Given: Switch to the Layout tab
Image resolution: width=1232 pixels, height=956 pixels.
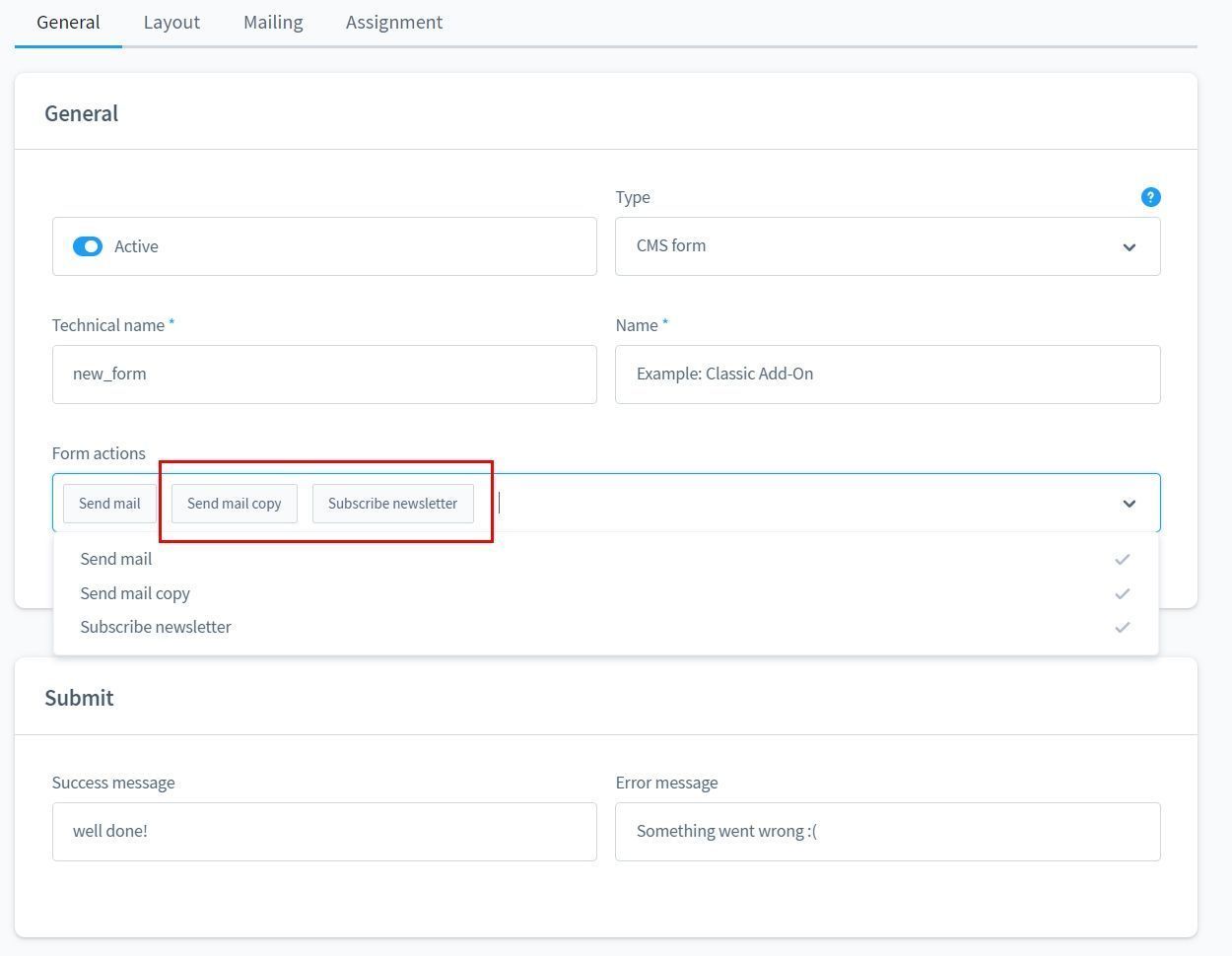Looking at the screenshot, I should pos(171,22).
